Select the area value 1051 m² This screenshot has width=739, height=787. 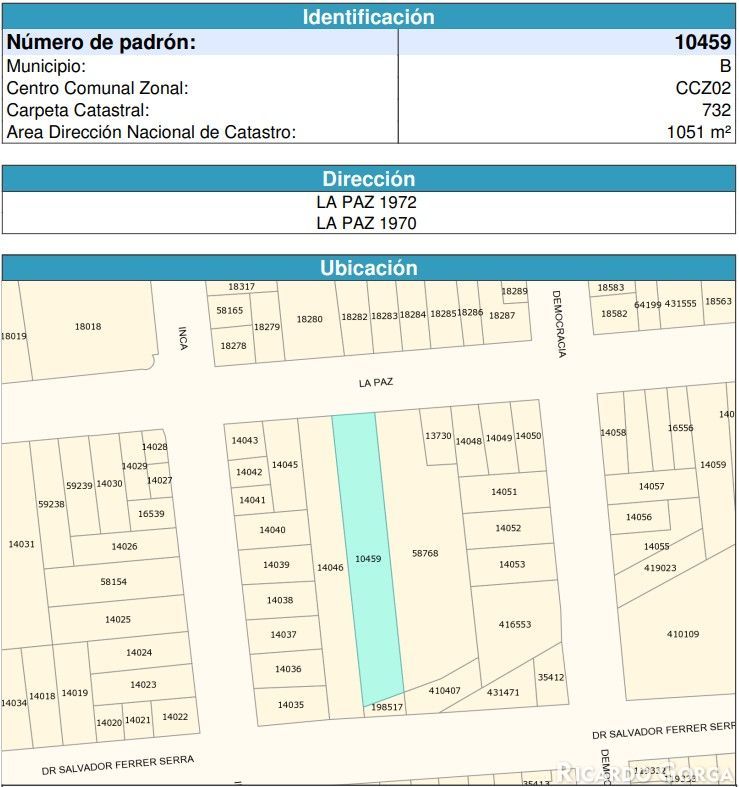point(699,132)
